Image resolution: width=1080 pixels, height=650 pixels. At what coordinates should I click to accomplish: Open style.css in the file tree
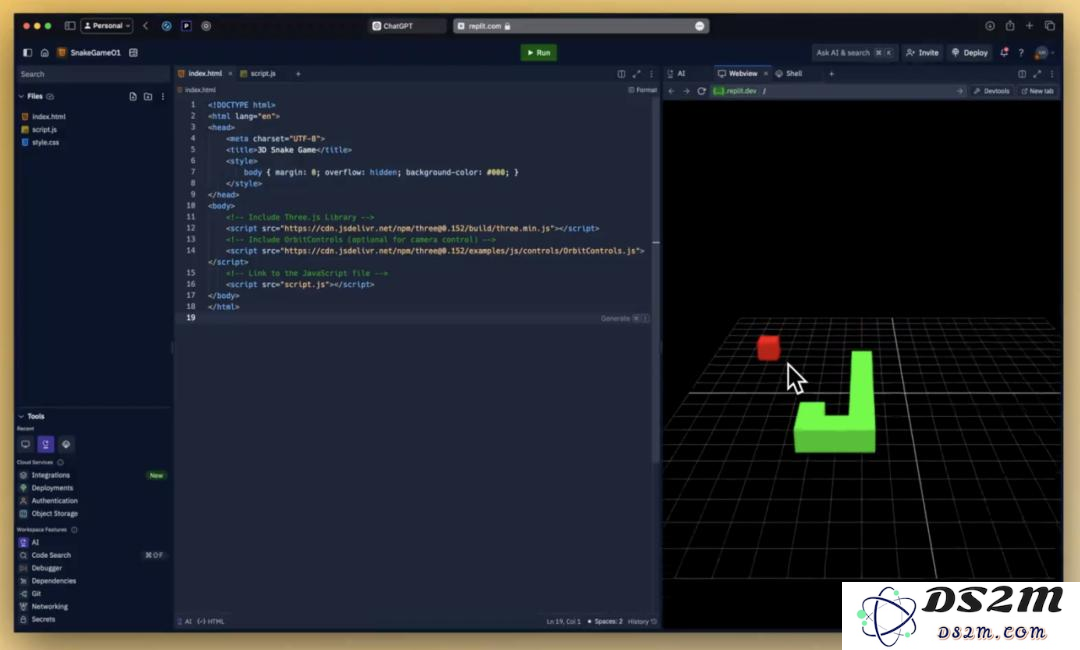tap(45, 143)
